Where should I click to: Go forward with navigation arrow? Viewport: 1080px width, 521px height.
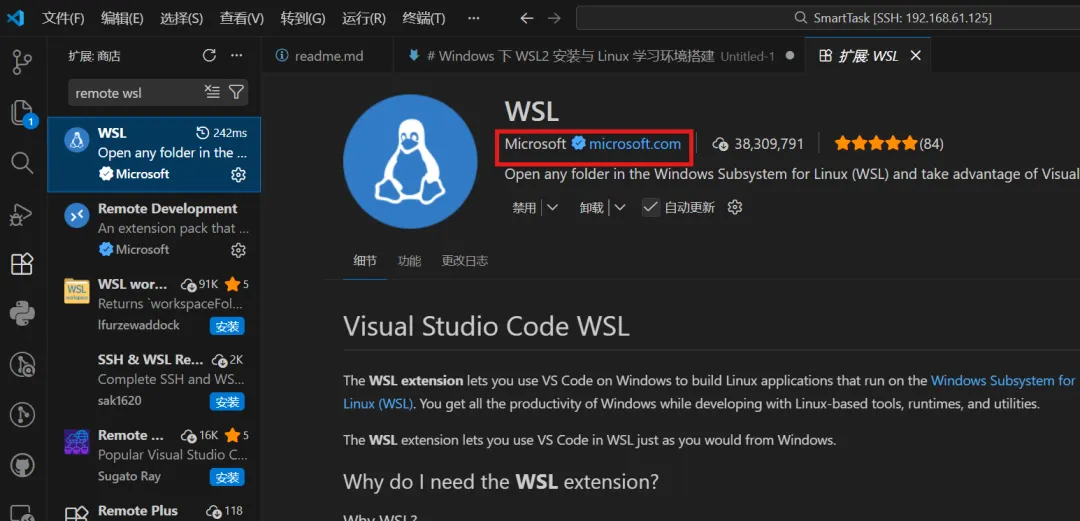pos(554,18)
